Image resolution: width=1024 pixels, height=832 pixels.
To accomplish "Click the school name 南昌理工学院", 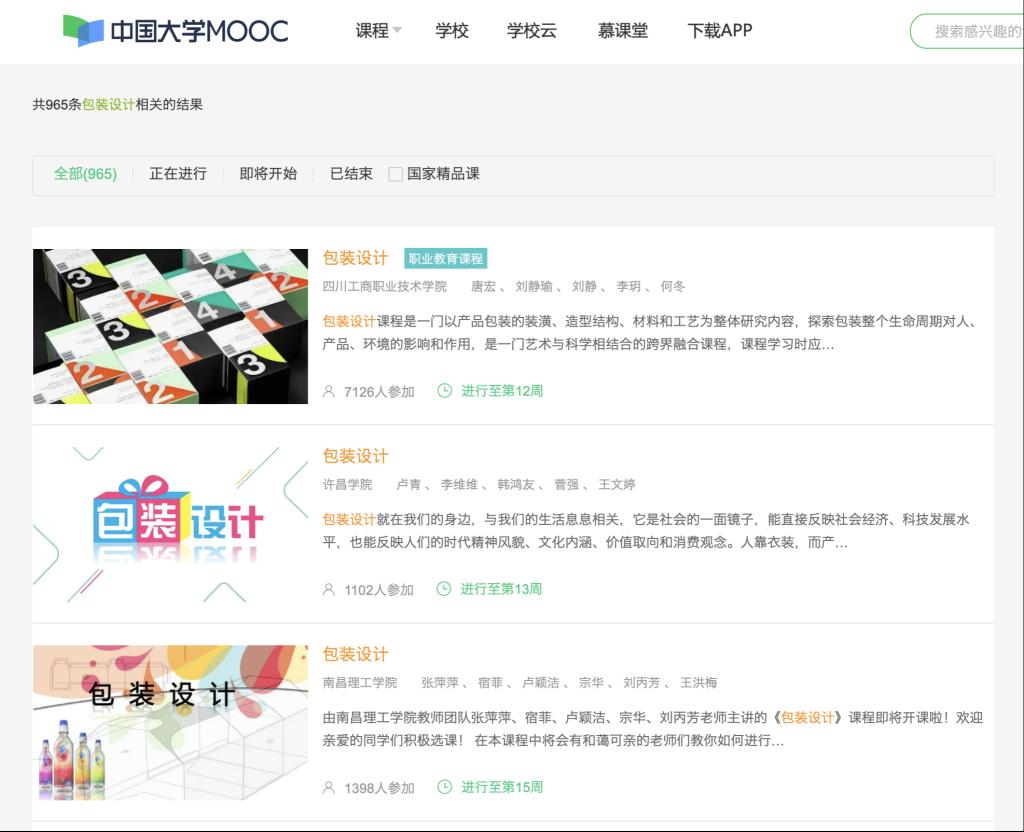I will click(x=360, y=682).
